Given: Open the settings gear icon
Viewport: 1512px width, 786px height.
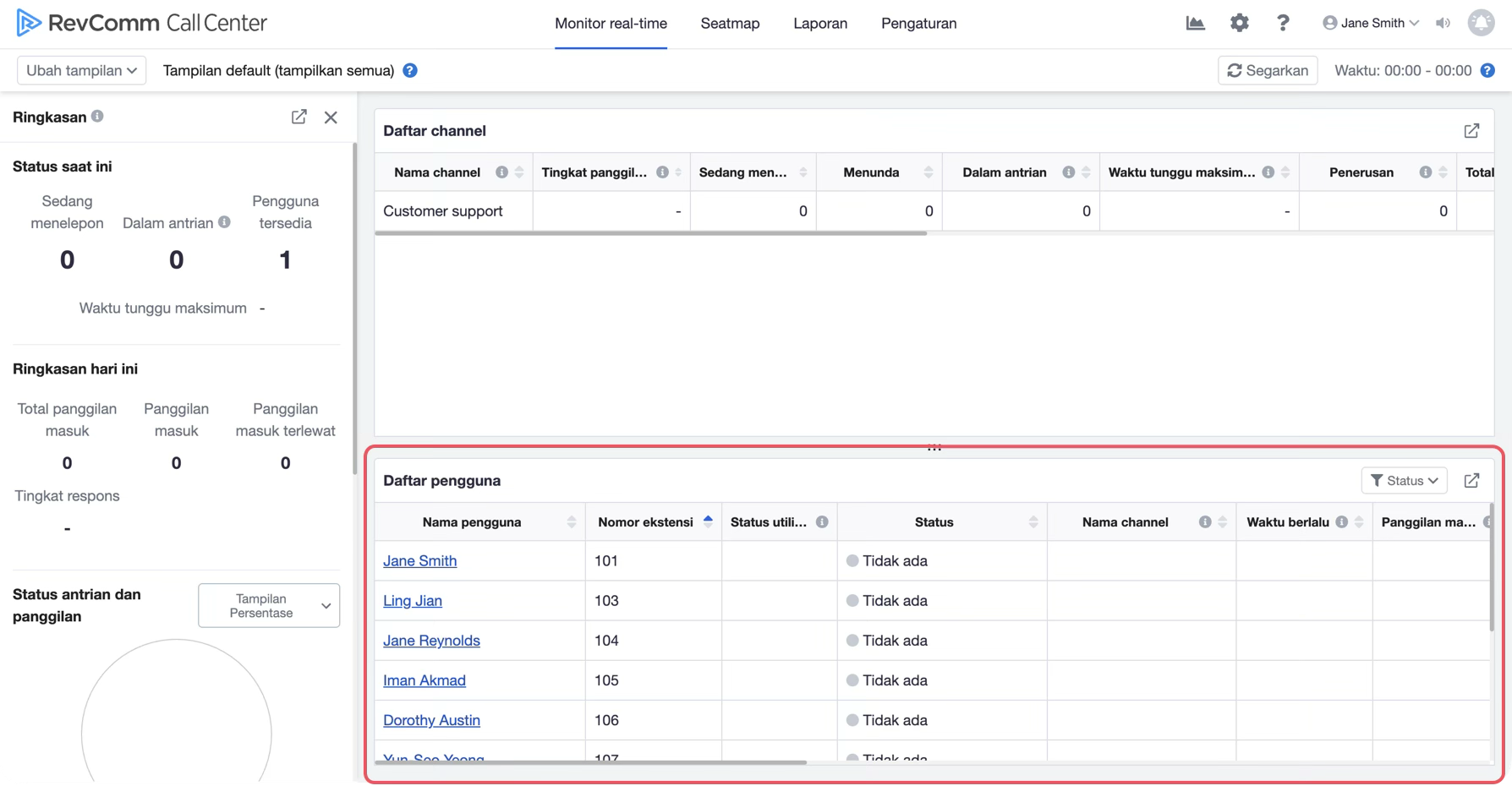Looking at the screenshot, I should click(1239, 23).
